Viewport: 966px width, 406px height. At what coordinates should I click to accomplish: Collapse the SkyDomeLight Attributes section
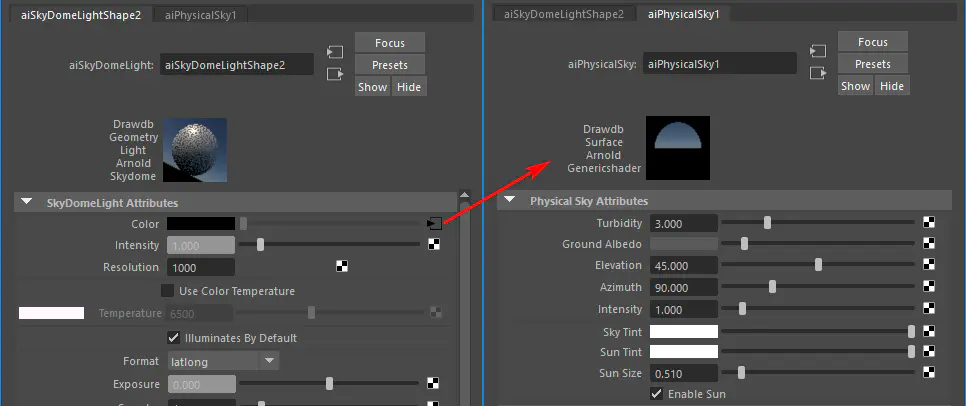(27, 202)
